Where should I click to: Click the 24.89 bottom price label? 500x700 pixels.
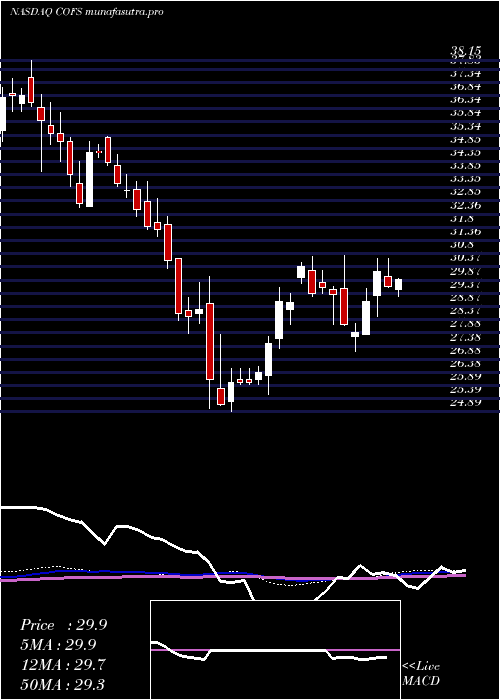[465, 403]
